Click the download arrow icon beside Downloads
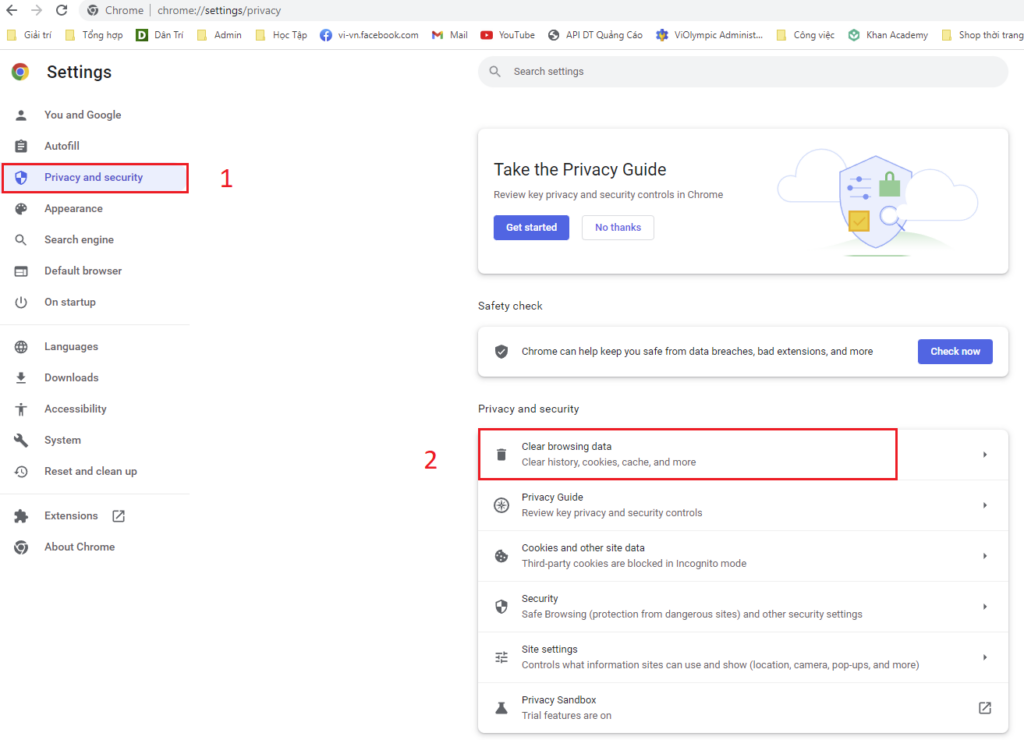This screenshot has height=740, width=1024. point(21,378)
